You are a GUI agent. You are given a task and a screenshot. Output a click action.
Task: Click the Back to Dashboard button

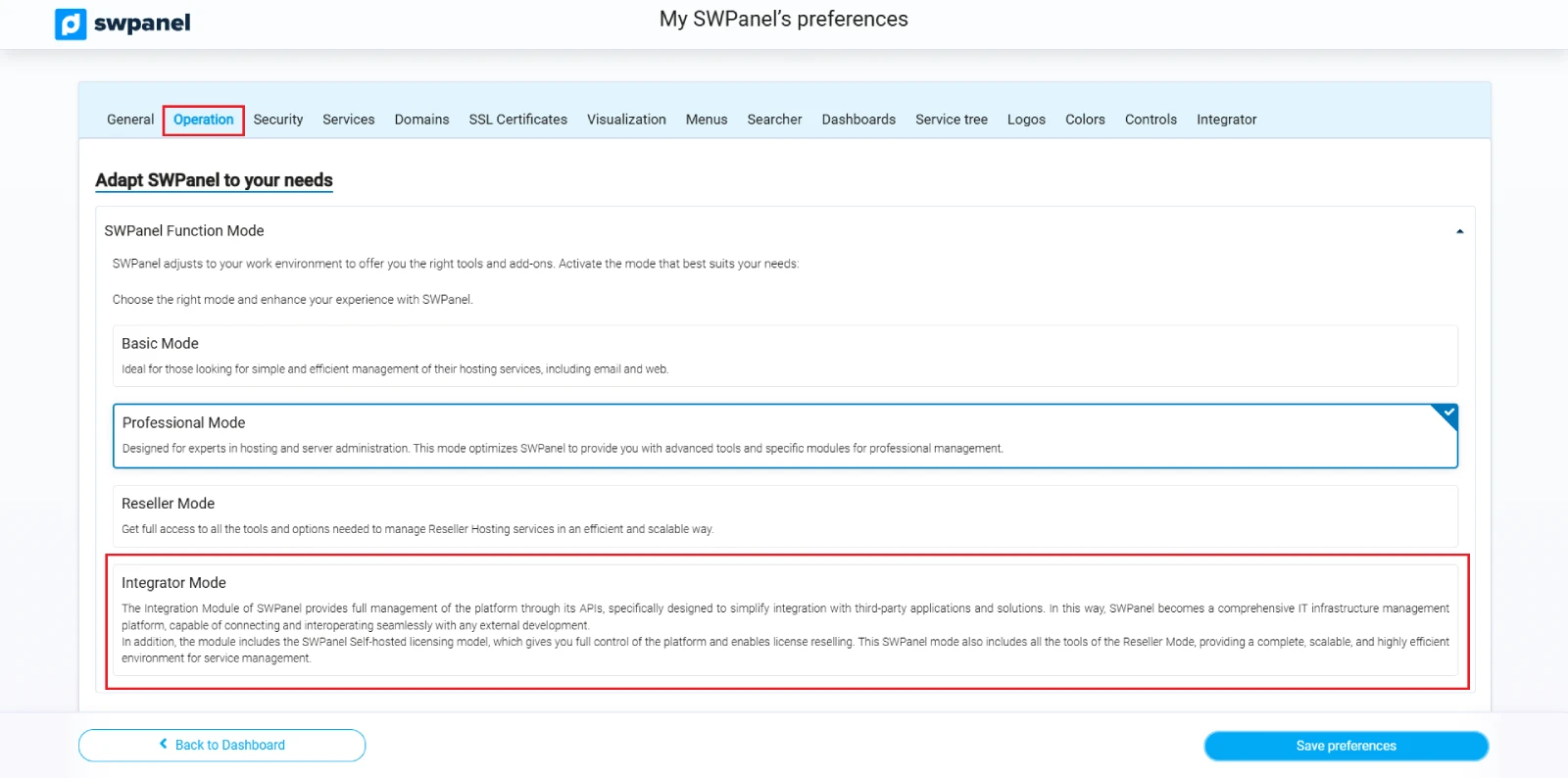click(x=222, y=745)
